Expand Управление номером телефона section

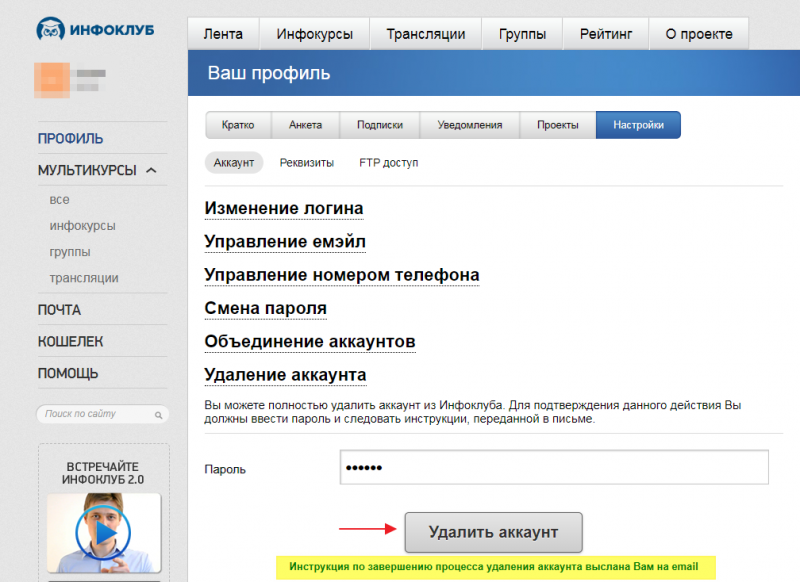tap(342, 275)
